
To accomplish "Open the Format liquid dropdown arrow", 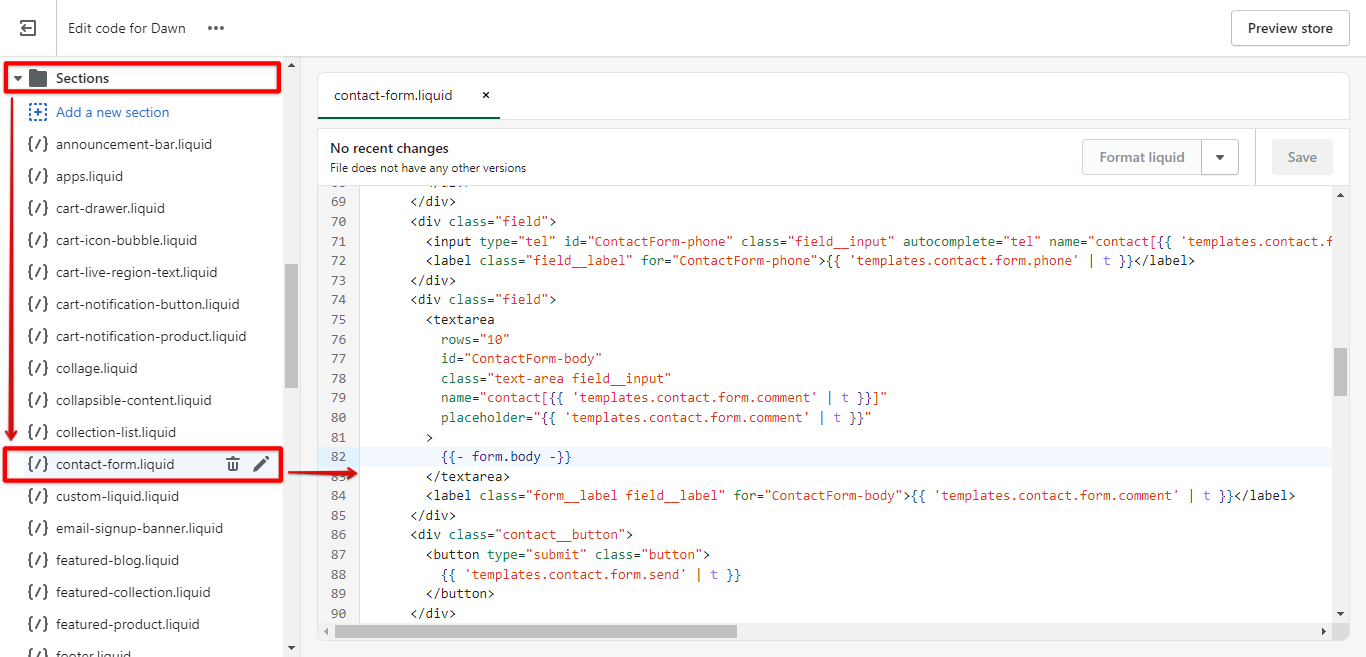I will pos(1221,157).
